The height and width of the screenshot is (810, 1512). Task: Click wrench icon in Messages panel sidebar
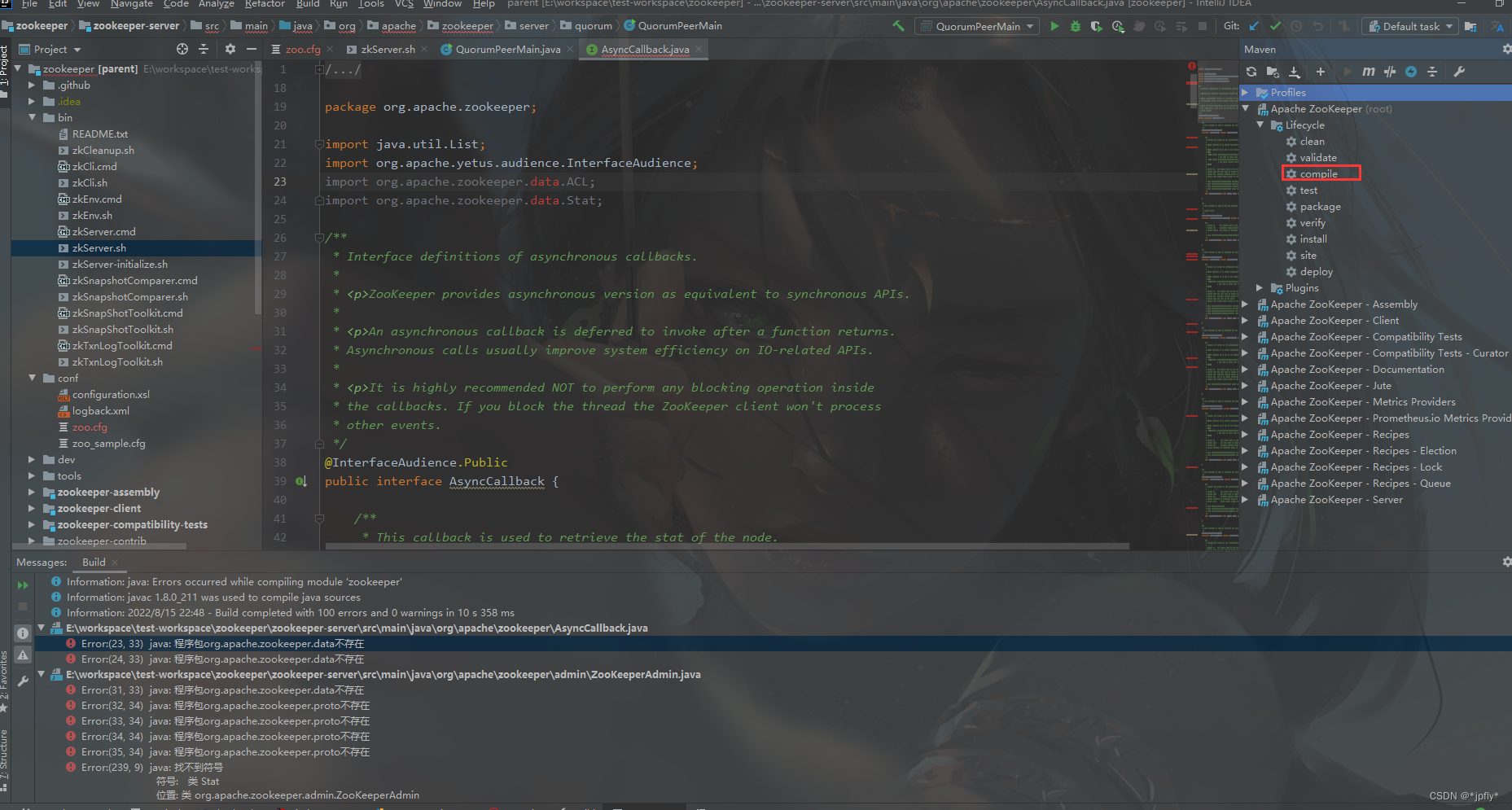[x=23, y=681]
